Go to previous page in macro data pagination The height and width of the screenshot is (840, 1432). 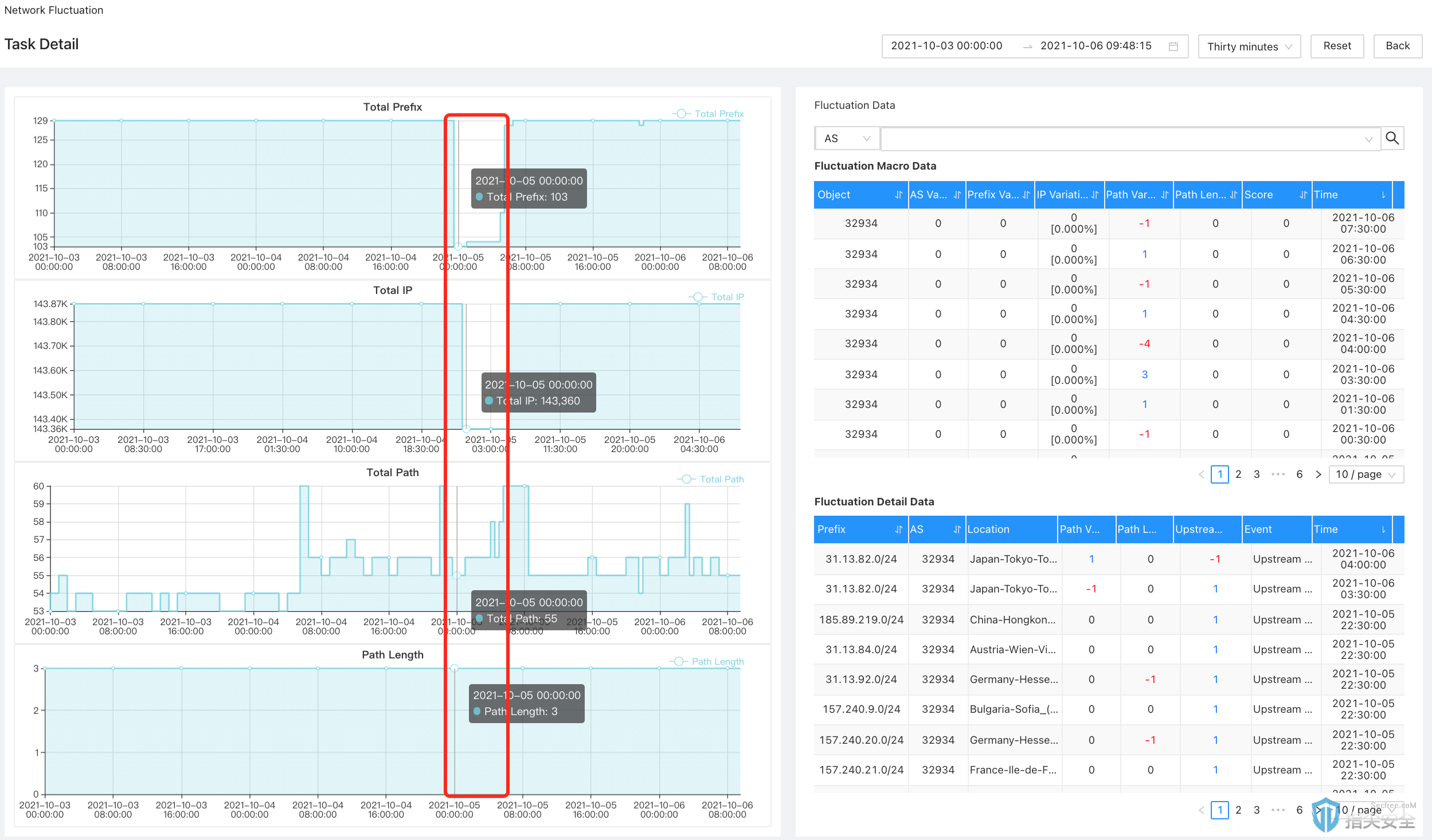point(1201,474)
